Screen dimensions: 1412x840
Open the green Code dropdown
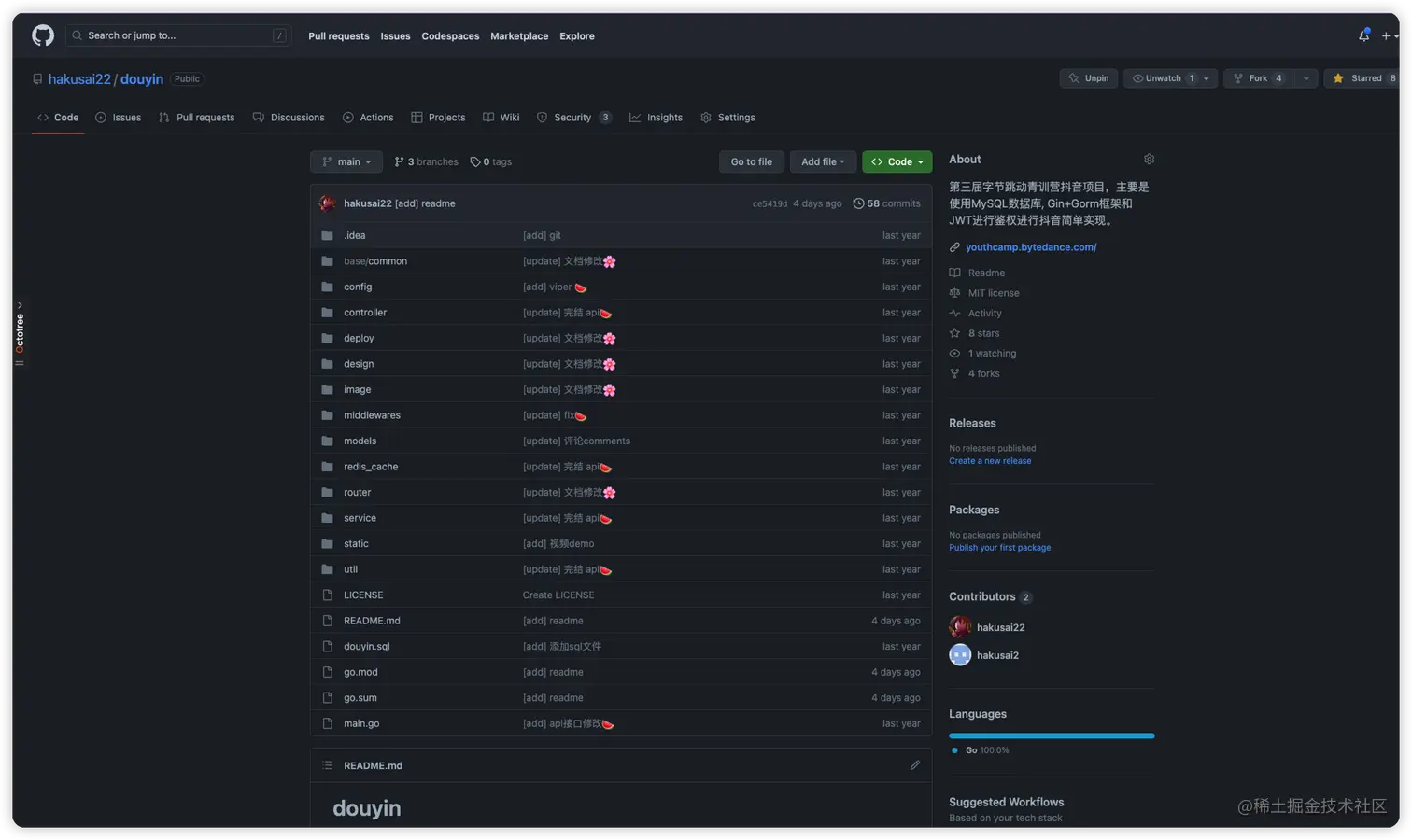tap(897, 161)
